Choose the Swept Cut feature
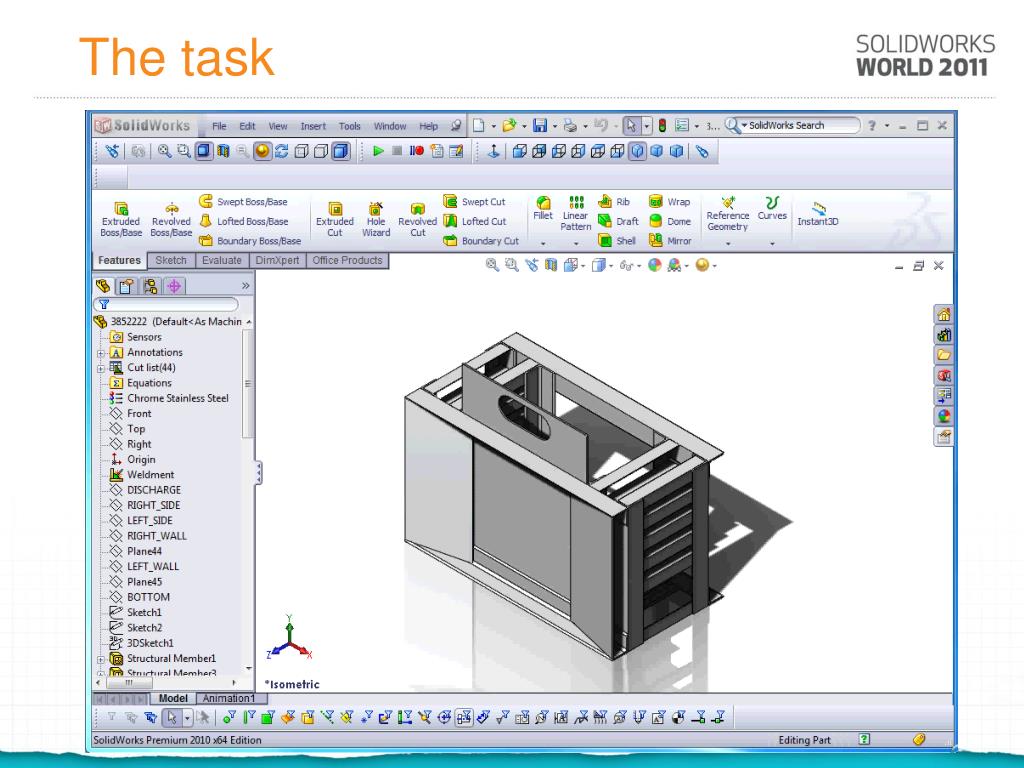 point(474,202)
